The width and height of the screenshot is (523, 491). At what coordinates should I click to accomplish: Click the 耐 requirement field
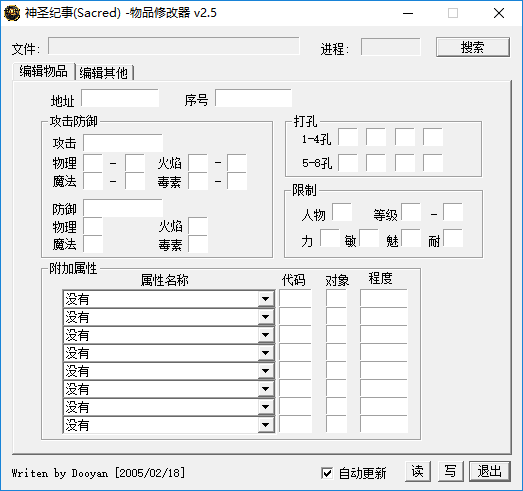point(453,238)
